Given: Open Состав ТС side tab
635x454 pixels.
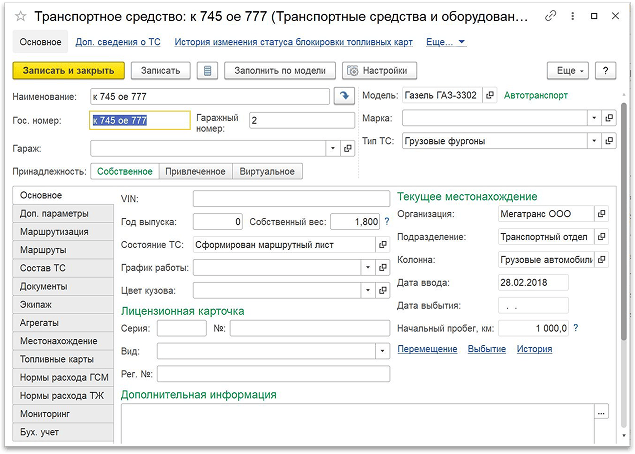Looking at the screenshot, I should (x=63, y=268).
